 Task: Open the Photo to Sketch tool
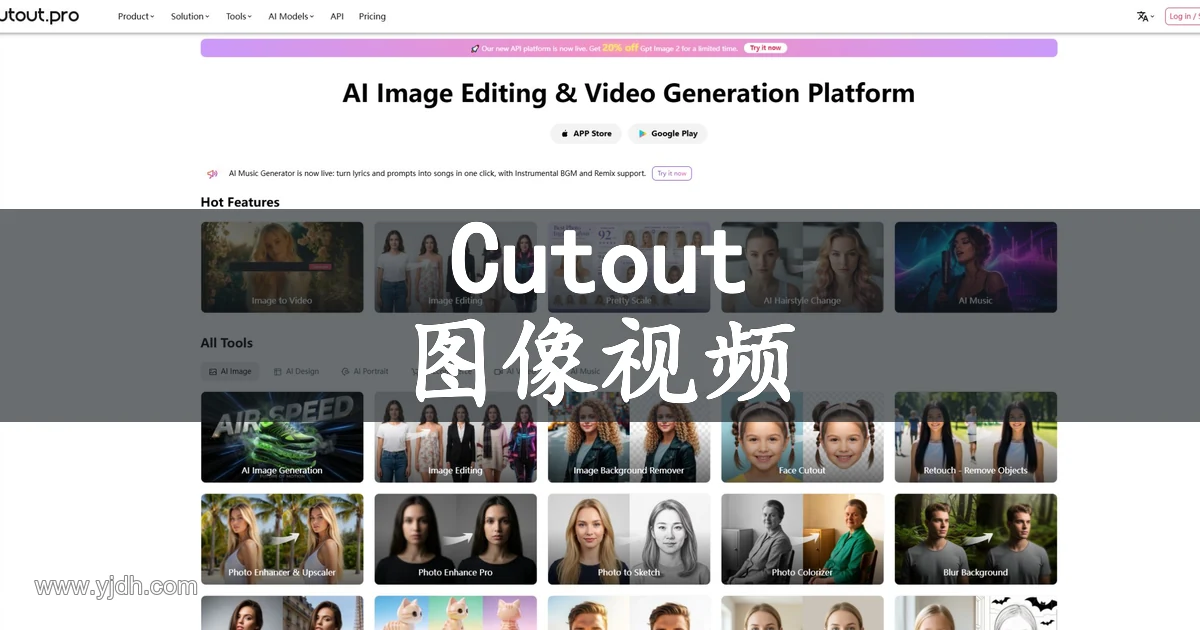629,539
